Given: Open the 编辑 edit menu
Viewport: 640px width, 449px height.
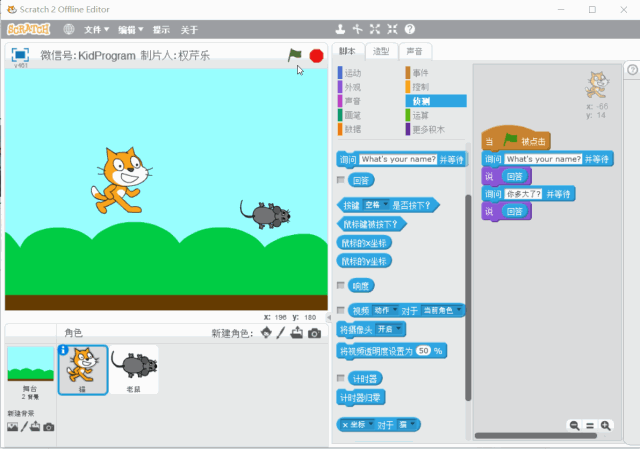Looking at the screenshot, I should [131, 30].
